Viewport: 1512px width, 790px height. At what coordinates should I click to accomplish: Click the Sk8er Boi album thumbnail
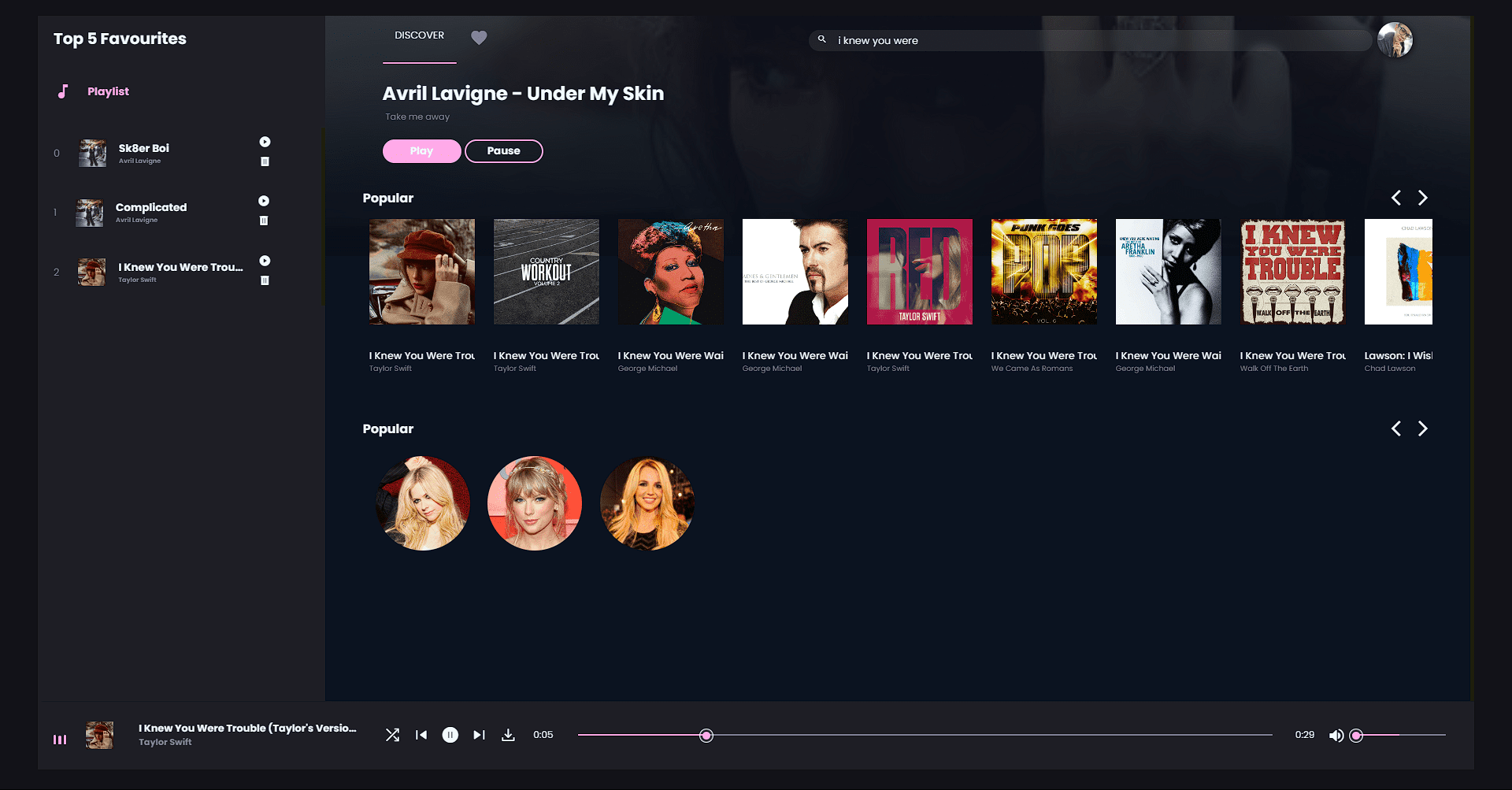click(92, 153)
